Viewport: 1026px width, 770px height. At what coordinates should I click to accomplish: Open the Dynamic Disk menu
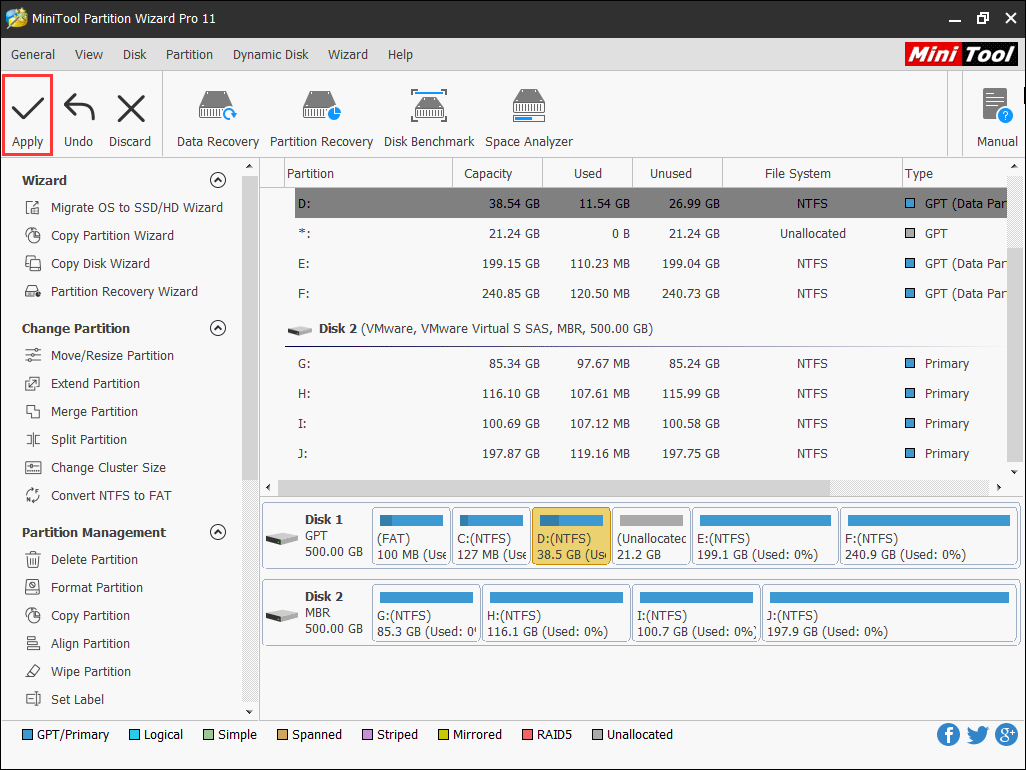click(x=270, y=55)
